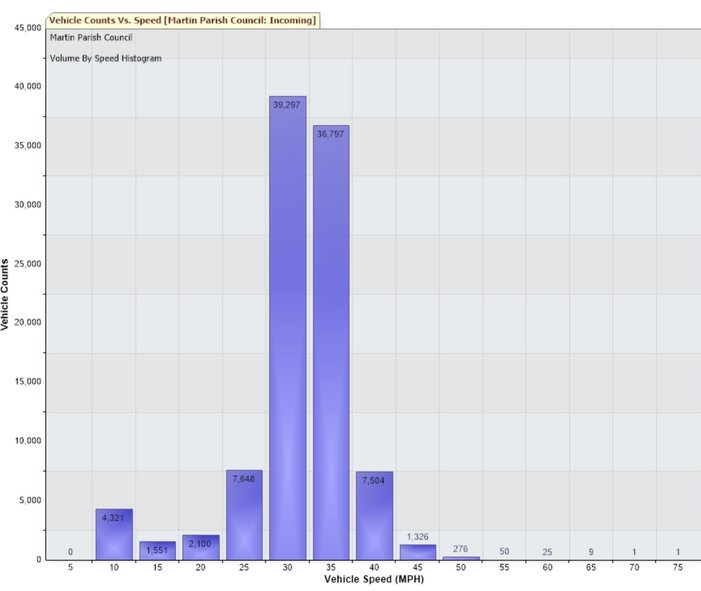Image resolution: width=701 pixels, height=591 pixels.
Task: Click the 0 data label at 5 MPH
Action: pos(70,551)
